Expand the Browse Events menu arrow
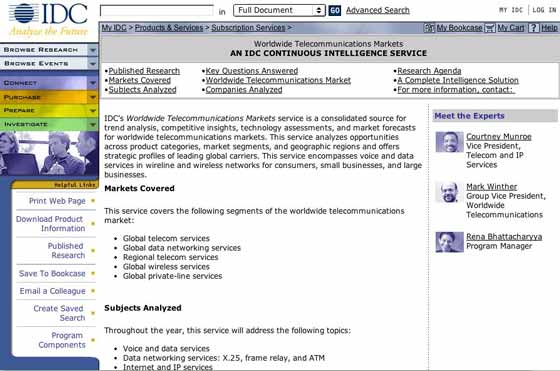The height and width of the screenshot is (371, 560). click(x=93, y=64)
